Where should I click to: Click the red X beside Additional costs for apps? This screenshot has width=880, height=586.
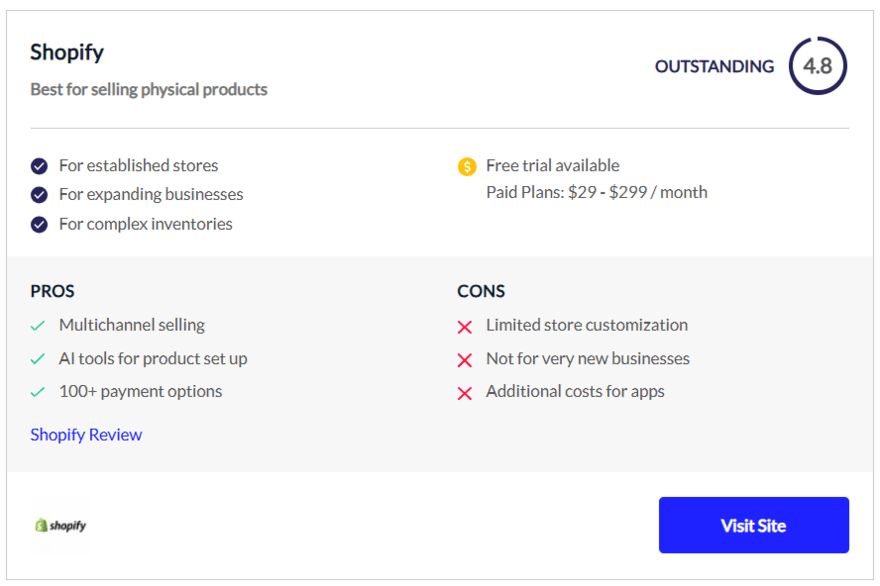464,392
